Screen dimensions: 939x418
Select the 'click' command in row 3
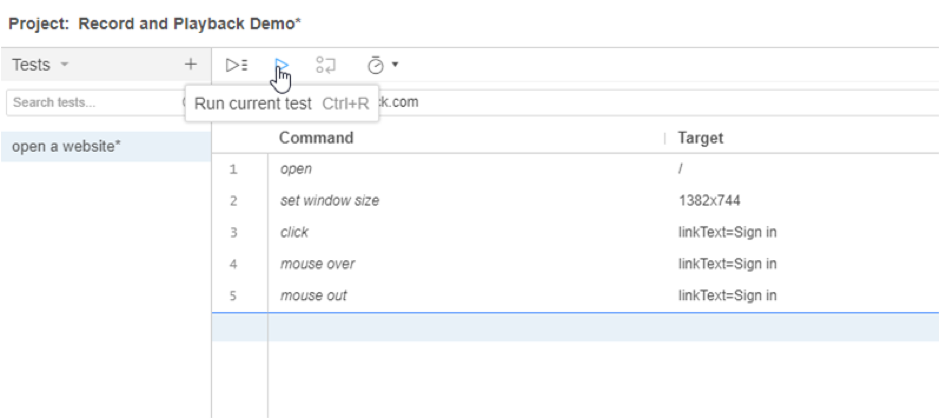(x=295, y=232)
